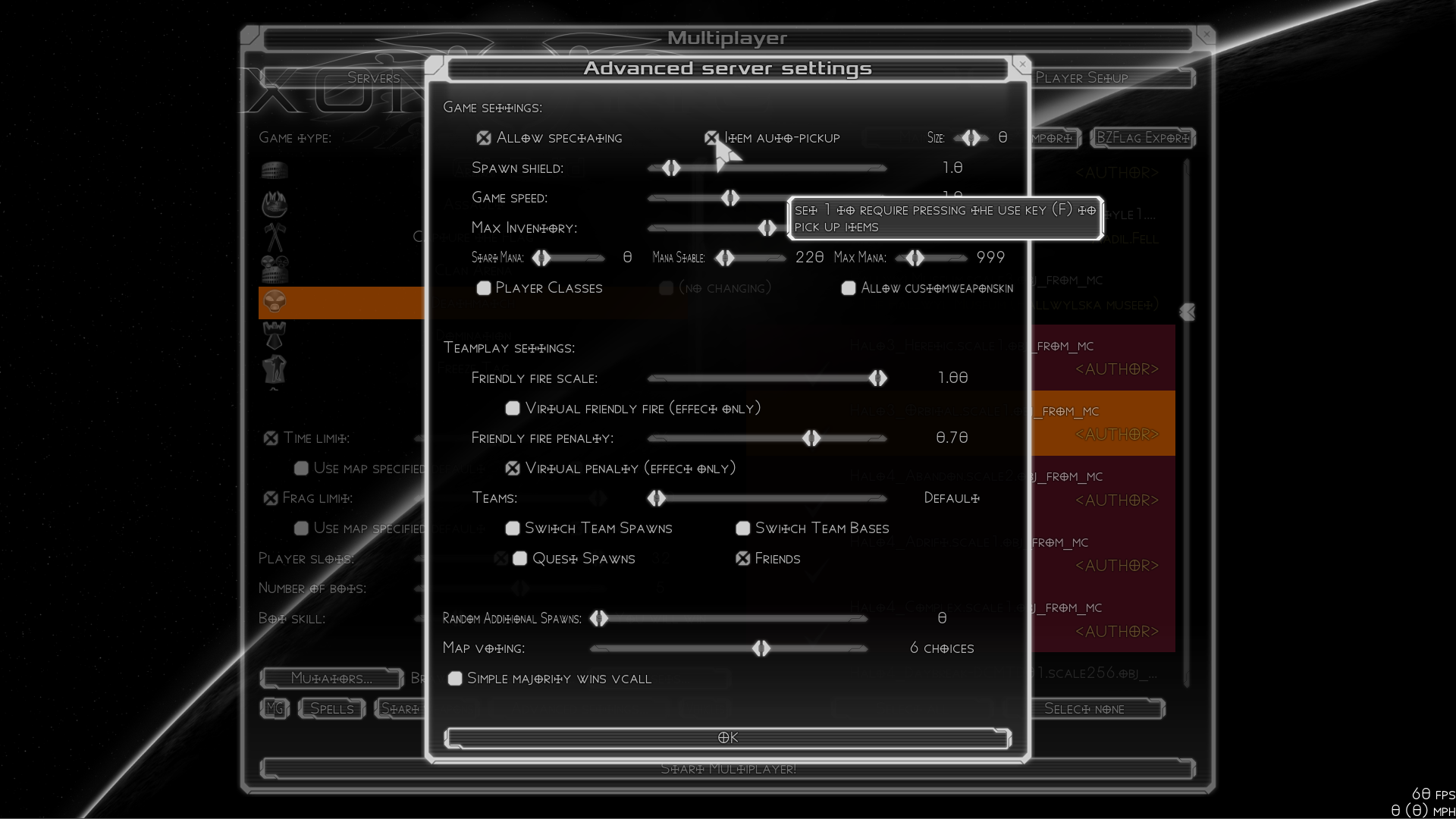1456x819 pixels.
Task: Click the Teams slider handle
Action: [x=657, y=498]
